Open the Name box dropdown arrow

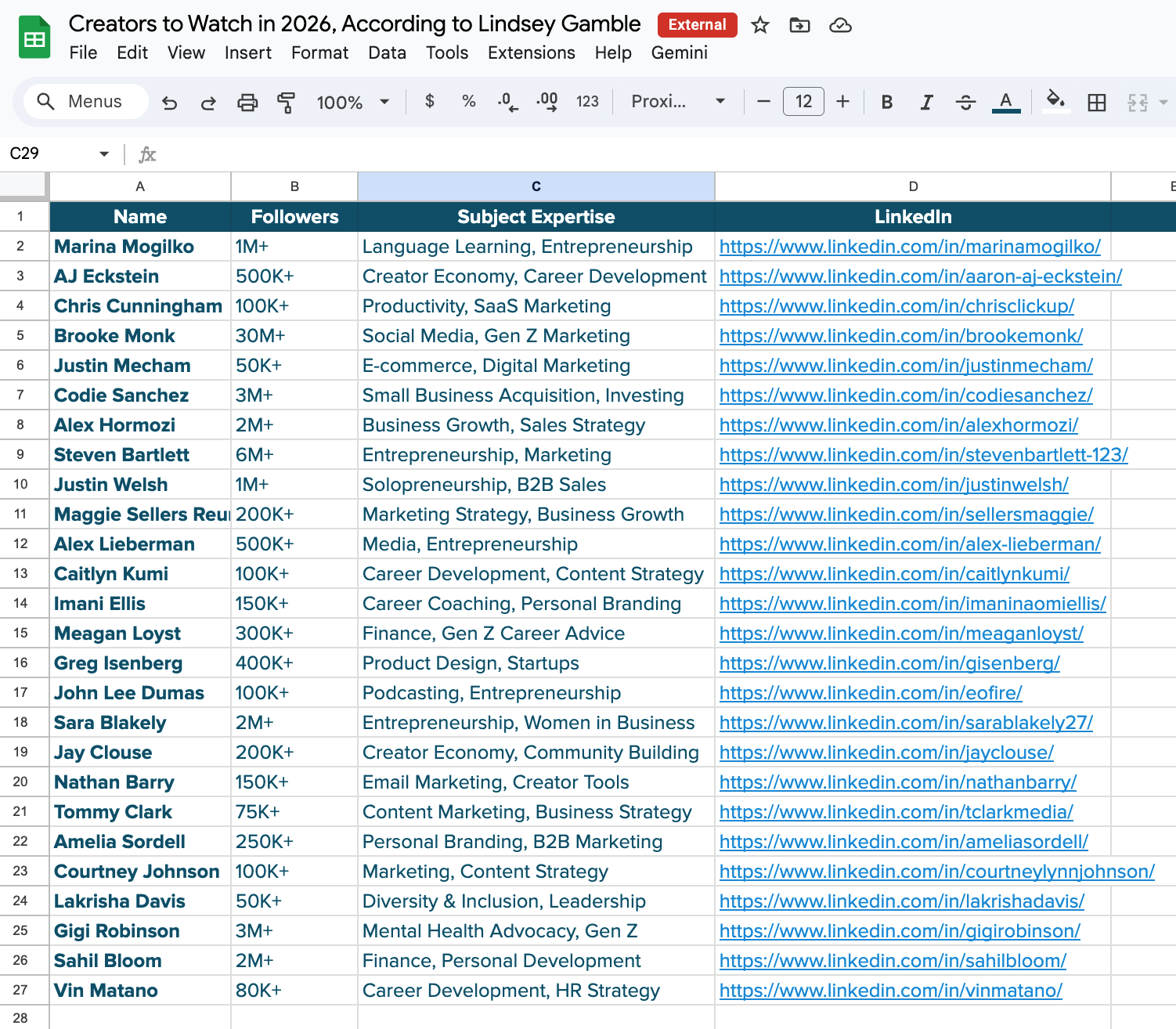104,154
